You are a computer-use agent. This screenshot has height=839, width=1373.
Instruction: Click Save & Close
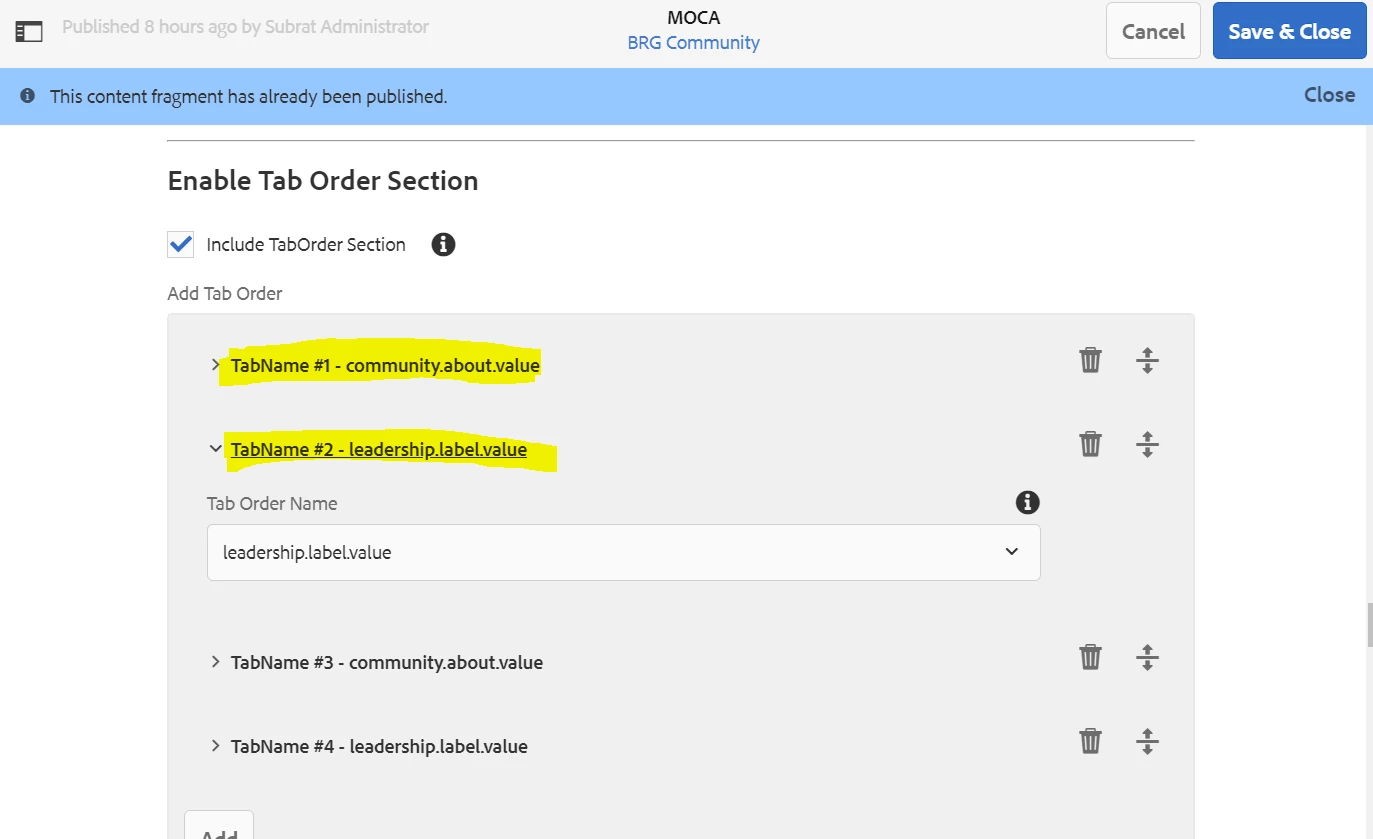1290,31
